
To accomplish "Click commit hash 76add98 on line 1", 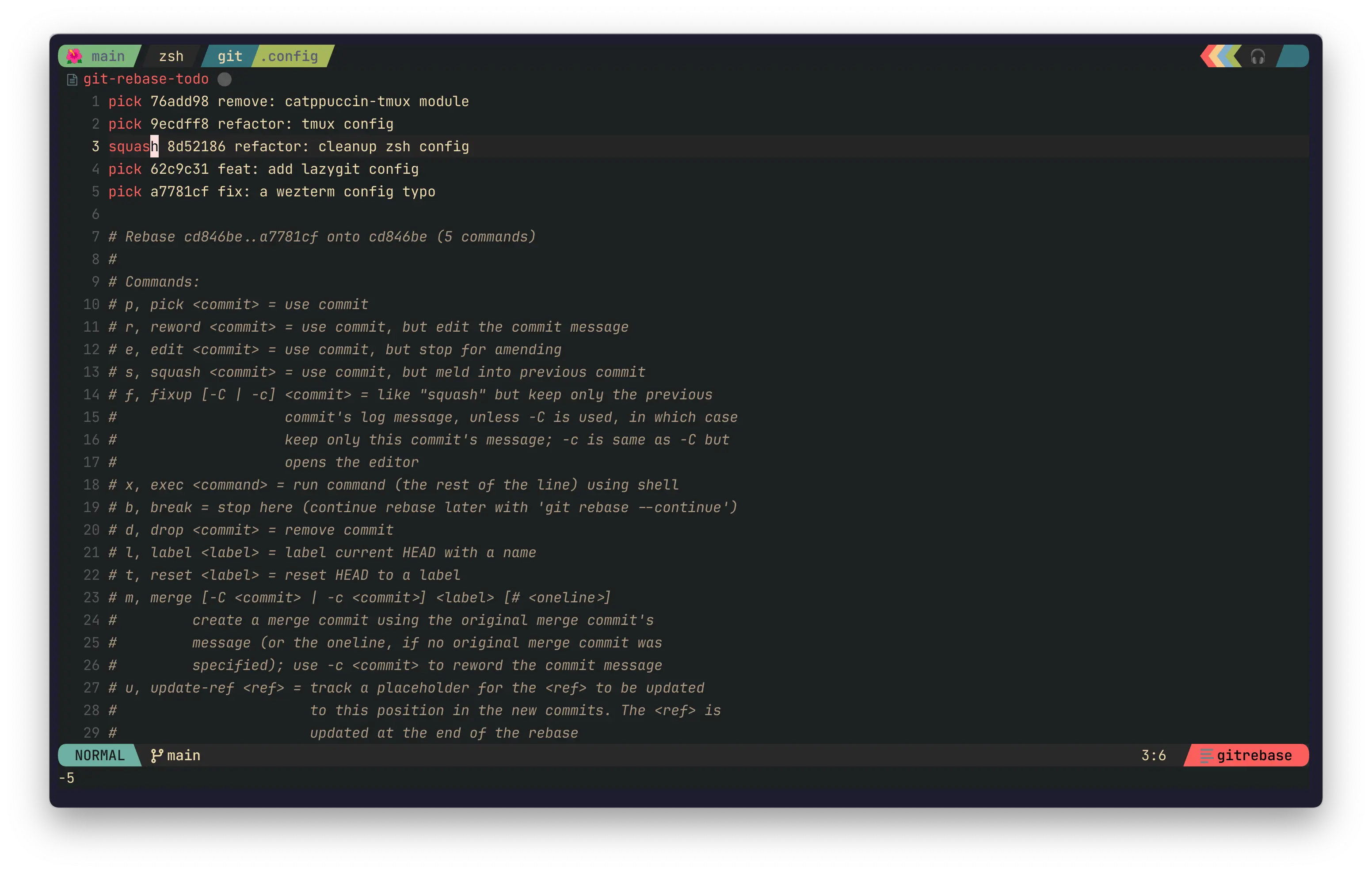I will (x=179, y=102).
